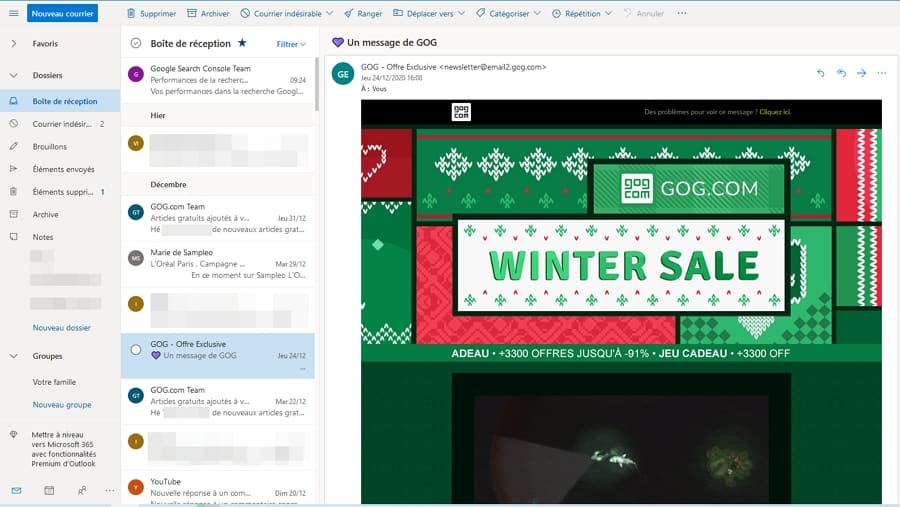
Task: Open the Calendar icon in bottom bar
Action: coord(49,490)
